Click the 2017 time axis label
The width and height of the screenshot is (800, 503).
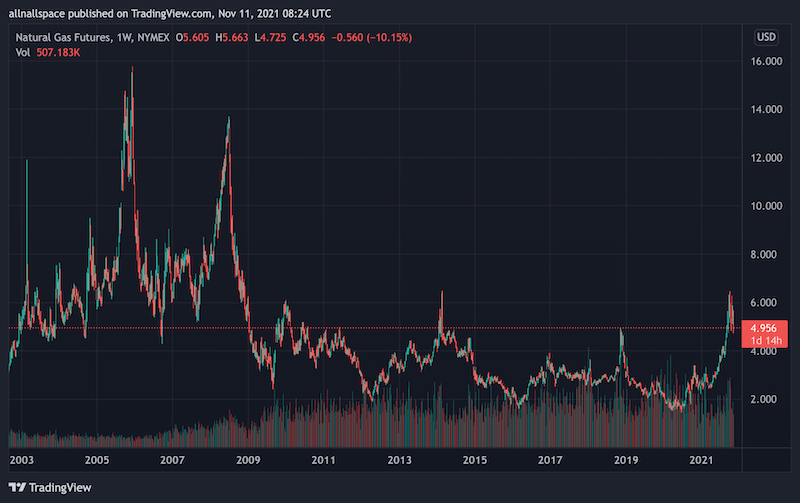tap(550, 460)
